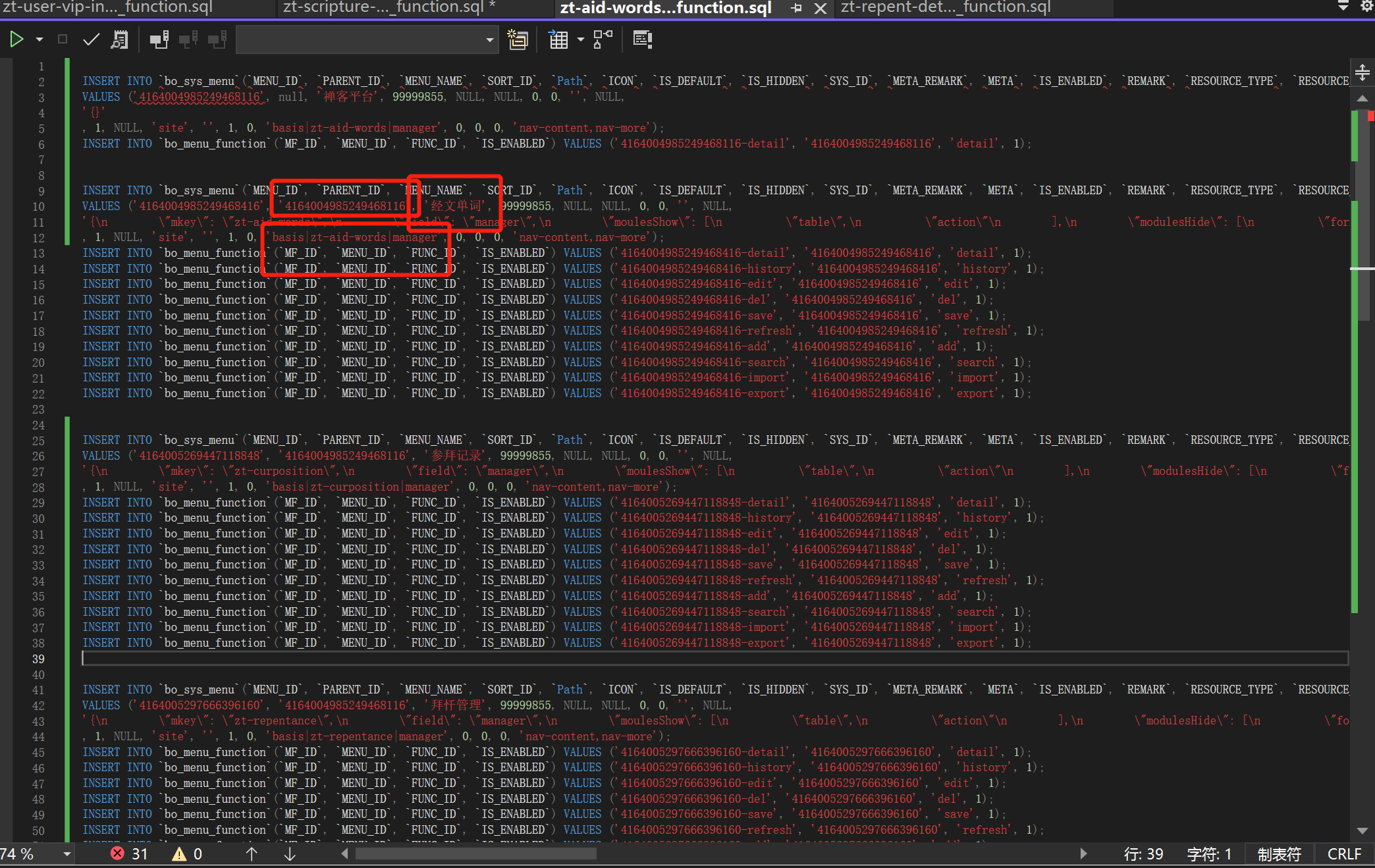Click the '参拜记录' menu name on line 26
This screenshot has height=868, width=1375.
coord(457,456)
